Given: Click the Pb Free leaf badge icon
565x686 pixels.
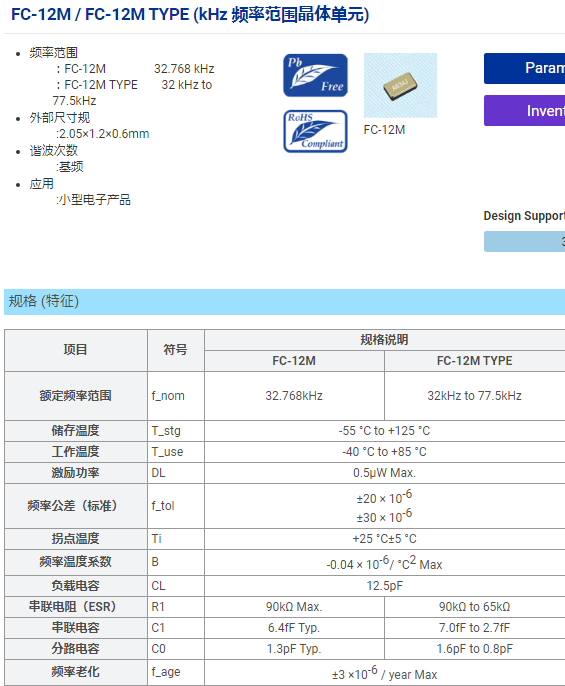Looking at the screenshot, I should click(315, 75).
